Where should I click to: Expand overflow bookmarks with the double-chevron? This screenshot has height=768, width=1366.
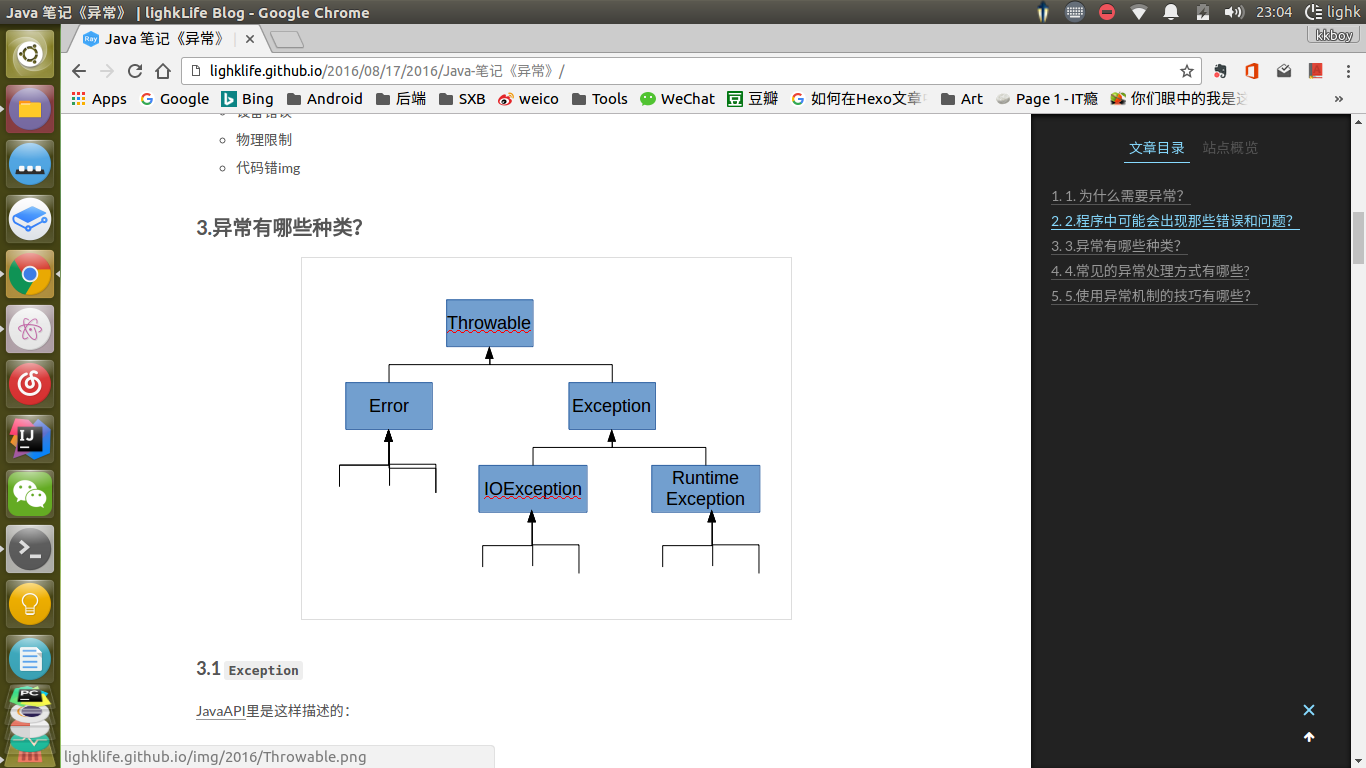coord(1339,98)
